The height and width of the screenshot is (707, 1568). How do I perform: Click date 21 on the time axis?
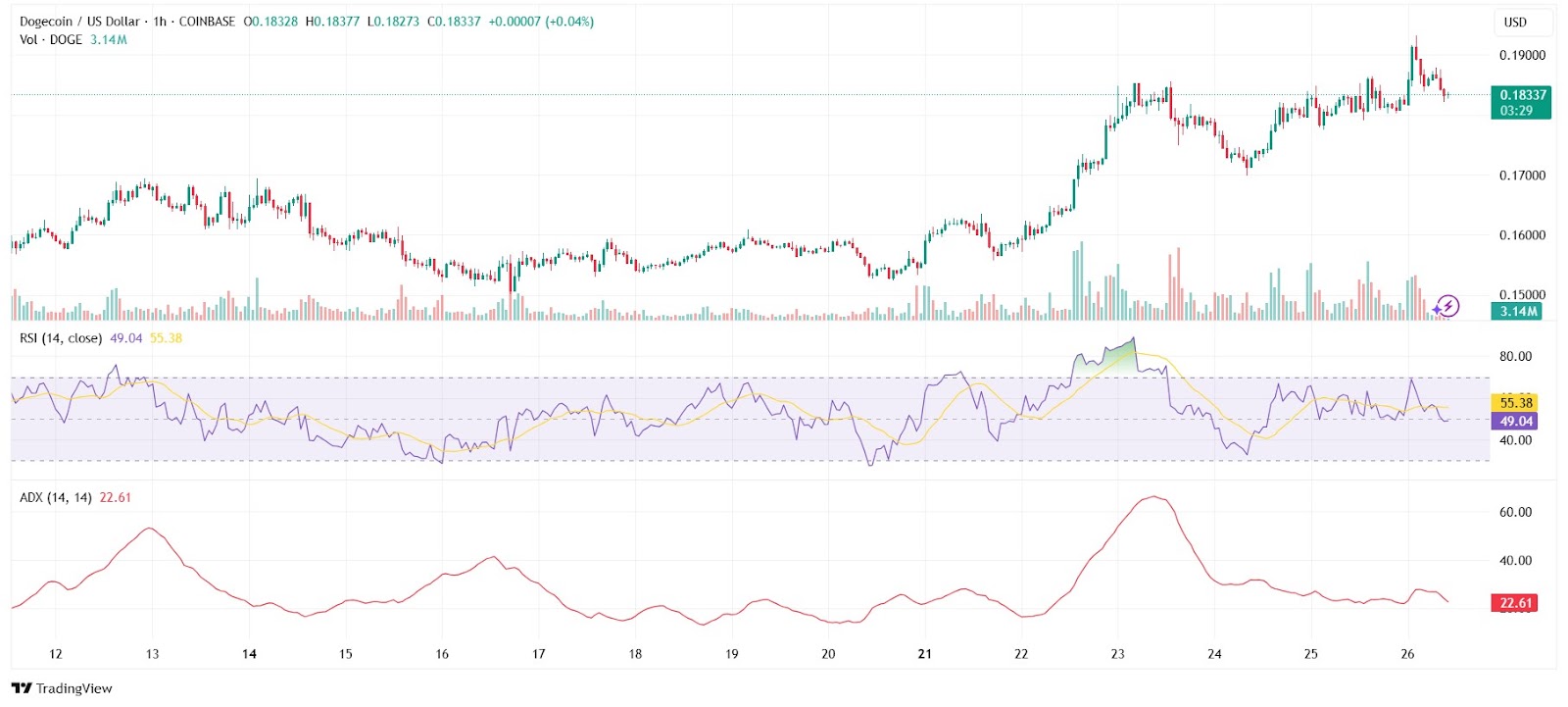click(x=924, y=654)
